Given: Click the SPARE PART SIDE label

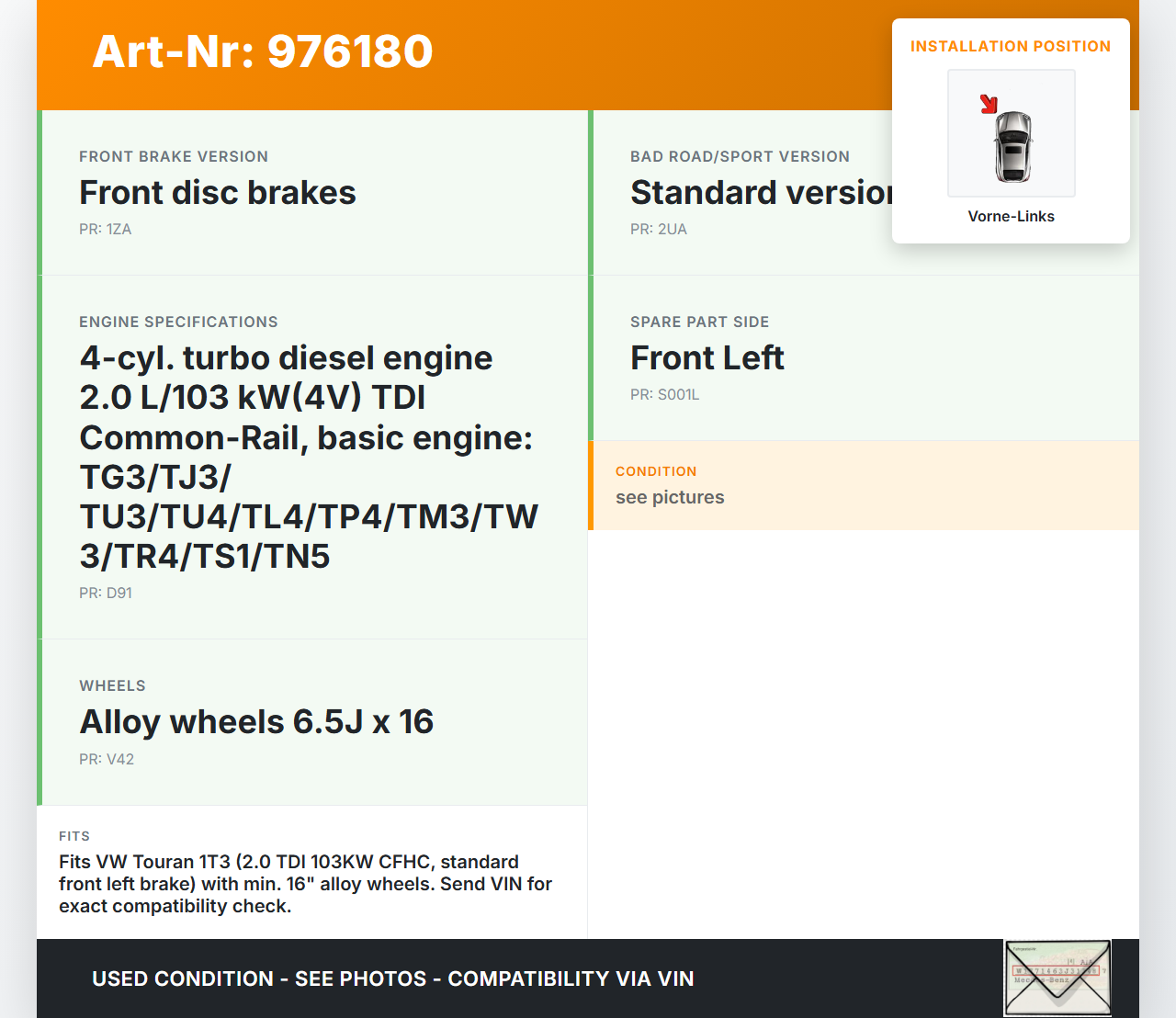Looking at the screenshot, I should pyautogui.click(x=700, y=322).
